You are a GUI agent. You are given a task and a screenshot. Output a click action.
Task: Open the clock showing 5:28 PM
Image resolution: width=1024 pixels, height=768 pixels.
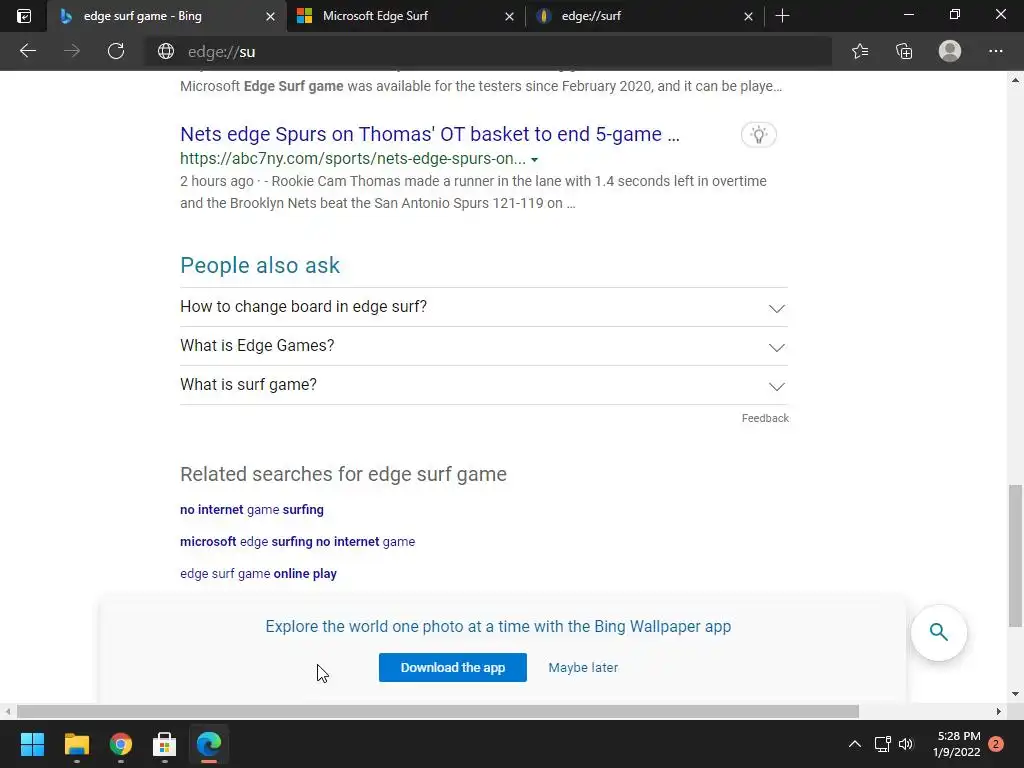coord(957,744)
